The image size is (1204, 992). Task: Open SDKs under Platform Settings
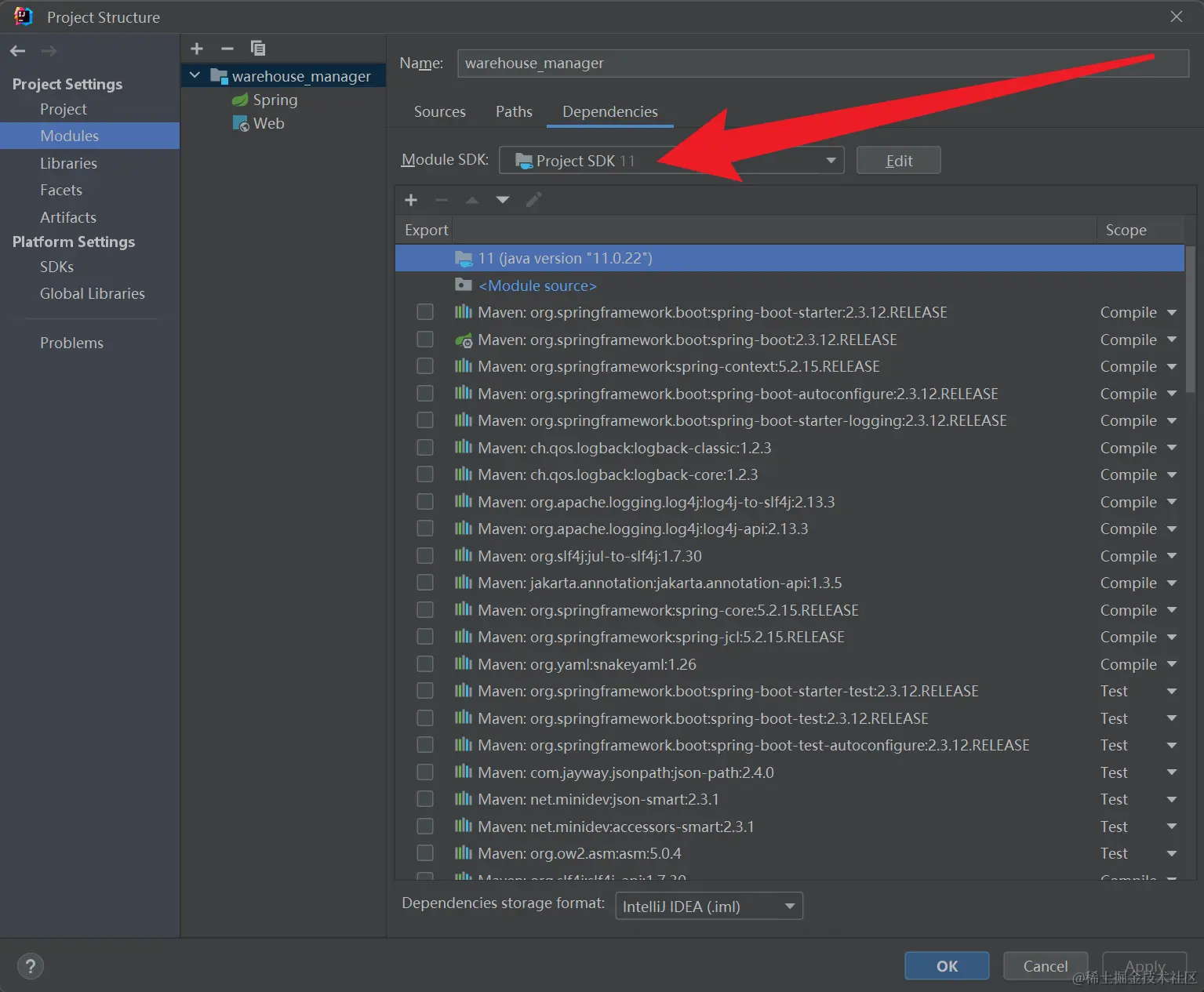coord(56,267)
